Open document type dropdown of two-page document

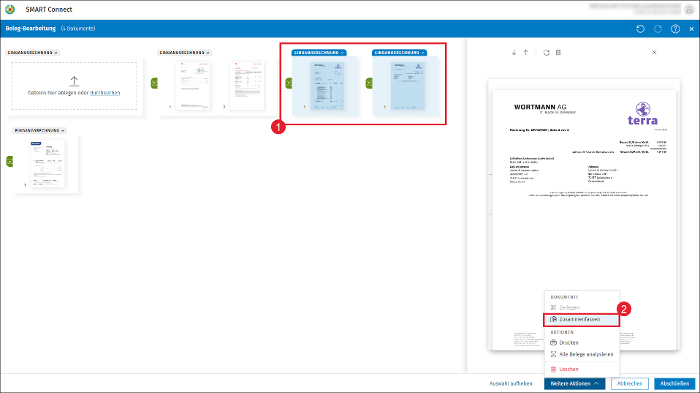point(184,52)
